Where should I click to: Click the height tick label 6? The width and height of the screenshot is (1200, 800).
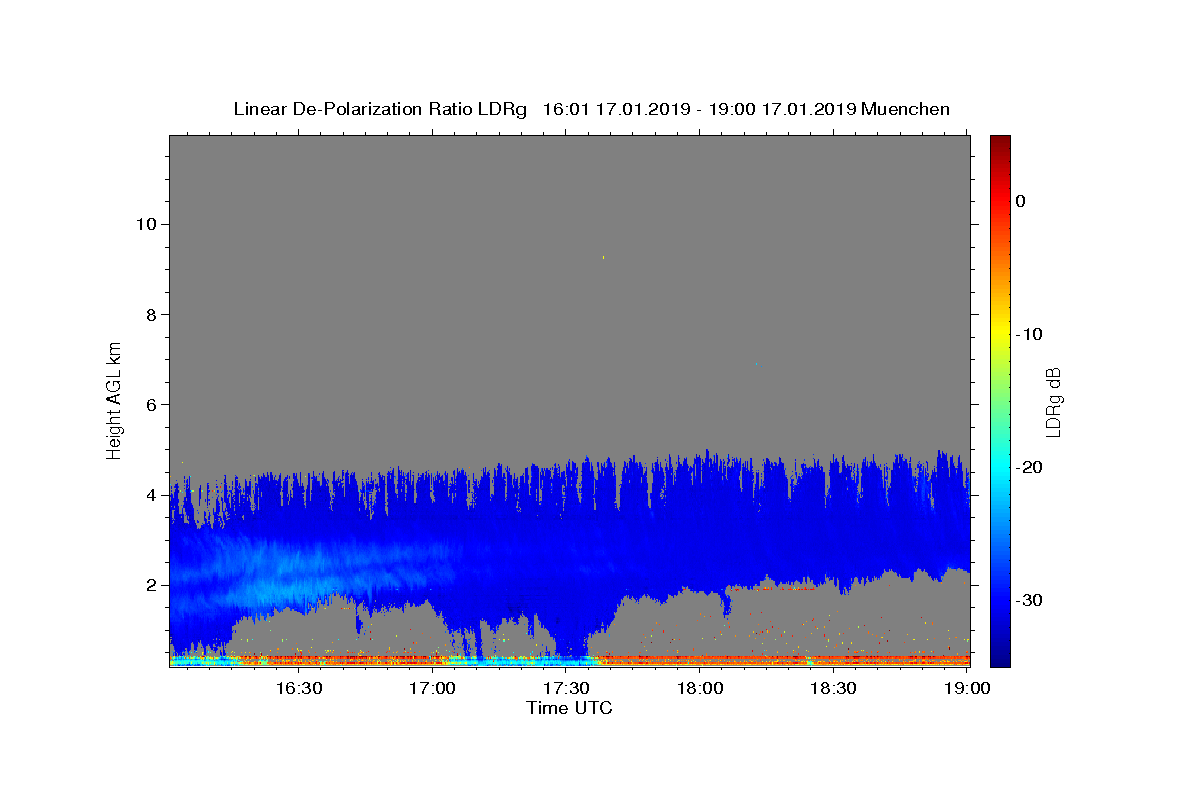point(149,405)
